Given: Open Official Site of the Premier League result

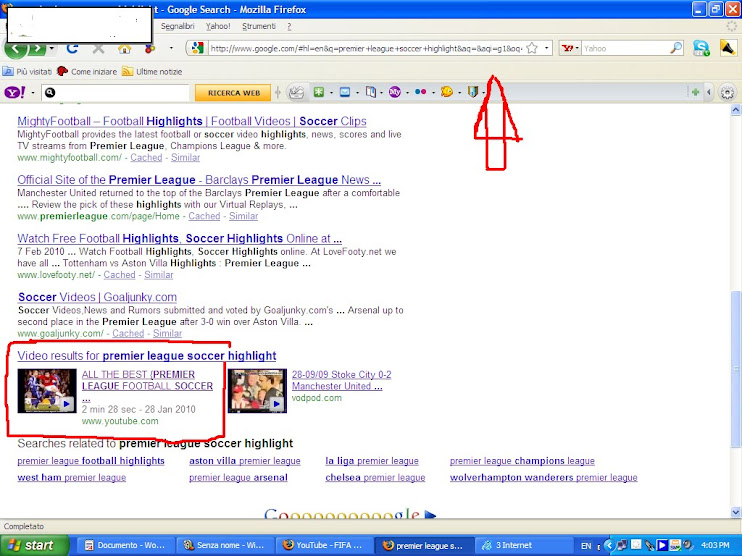Looking at the screenshot, I should [x=199, y=180].
